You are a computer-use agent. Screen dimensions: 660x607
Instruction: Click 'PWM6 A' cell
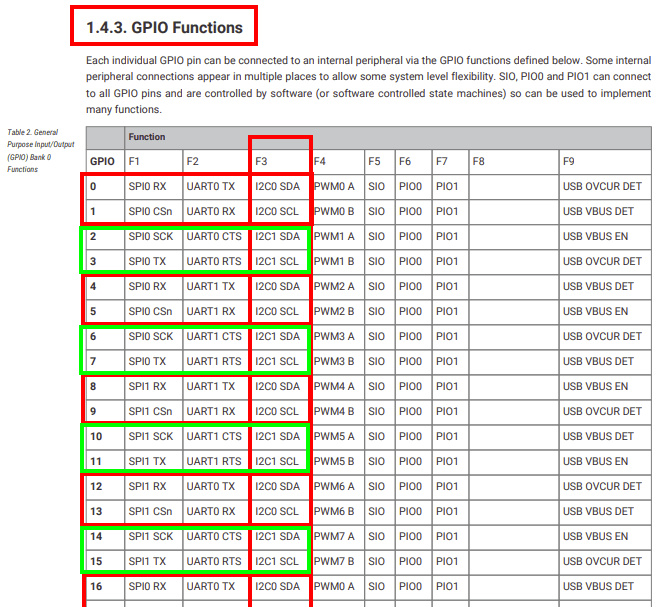click(334, 487)
